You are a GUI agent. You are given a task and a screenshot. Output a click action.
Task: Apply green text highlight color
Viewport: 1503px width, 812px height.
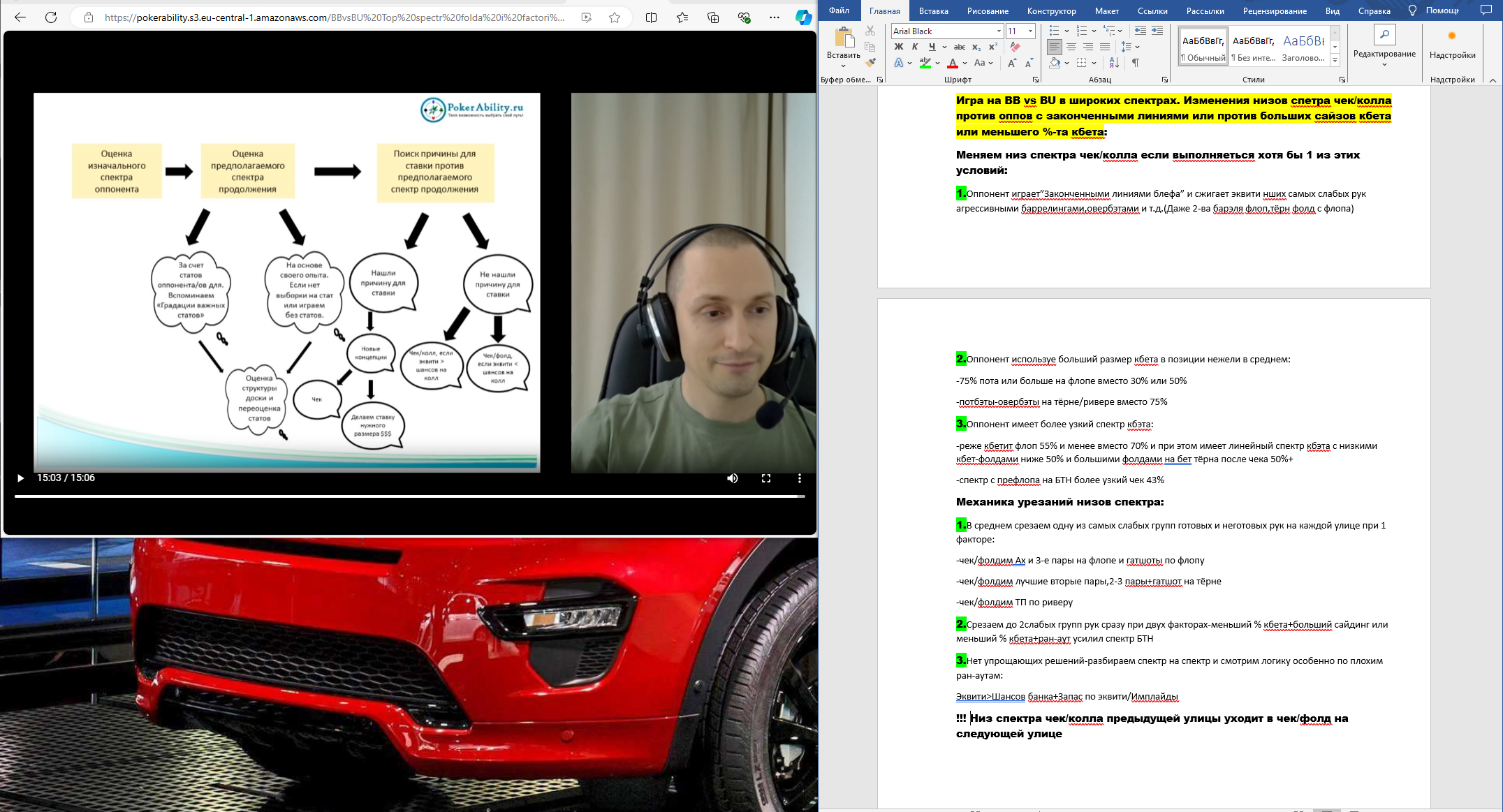tap(925, 63)
